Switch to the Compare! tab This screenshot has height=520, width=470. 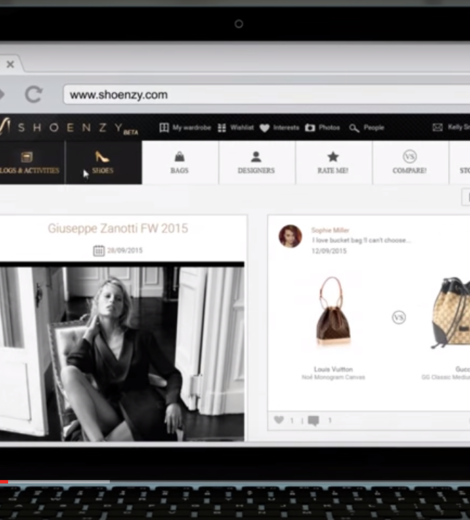[x=410, y=162]
